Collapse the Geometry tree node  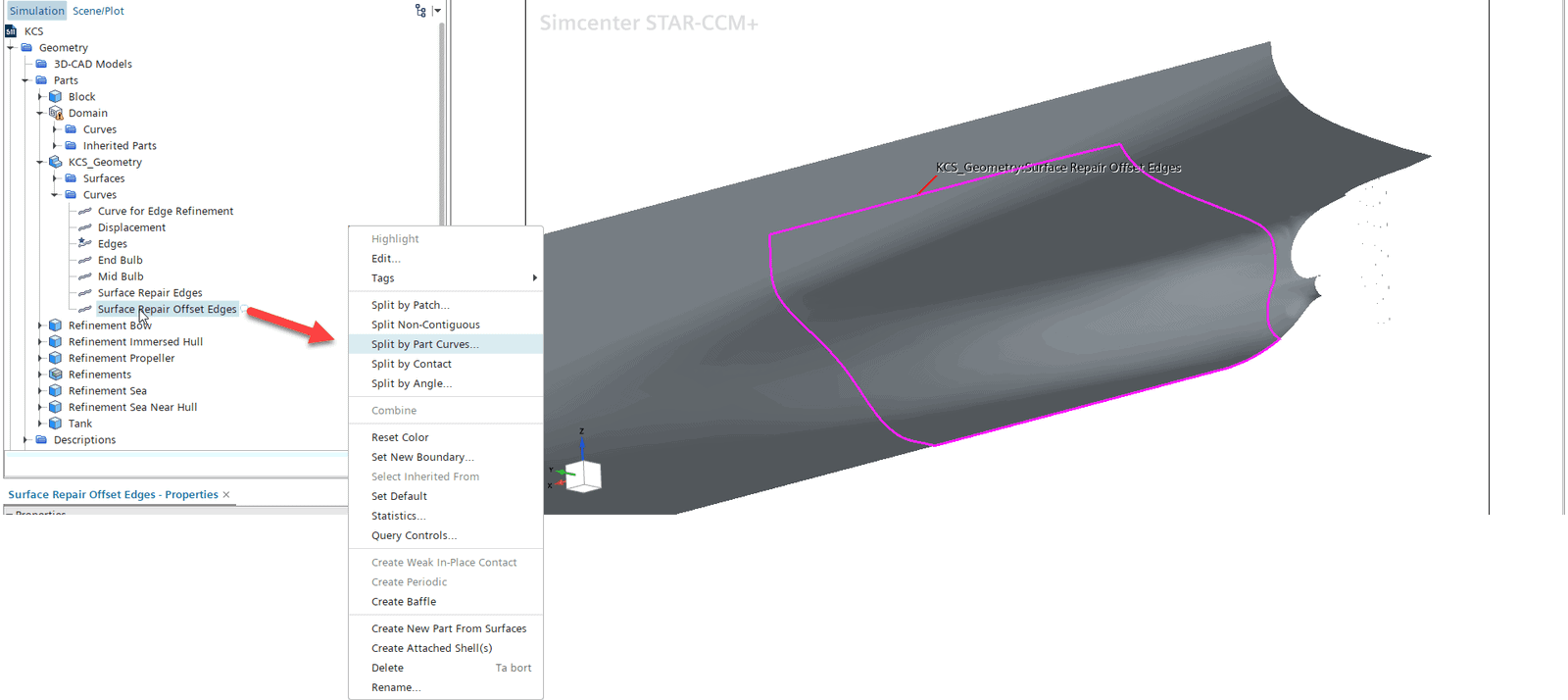[x=11, y=47]
